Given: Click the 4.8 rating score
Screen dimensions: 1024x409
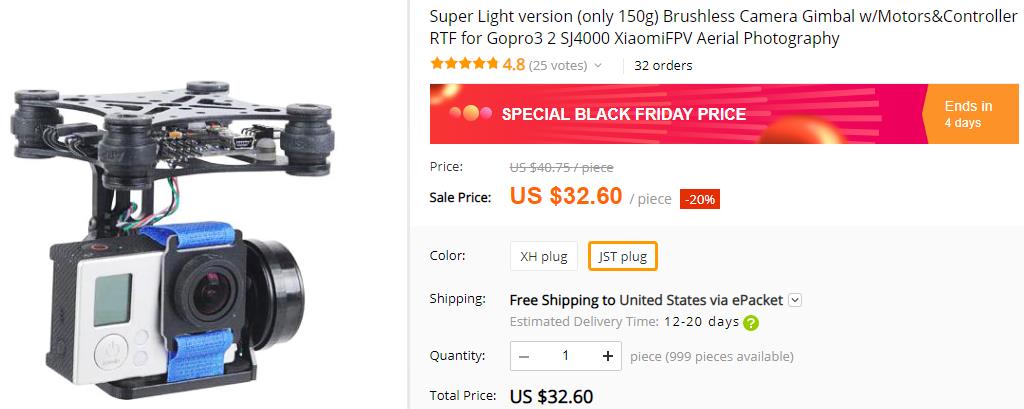Looking at the screenshot, I should click(x=514, y=65).
